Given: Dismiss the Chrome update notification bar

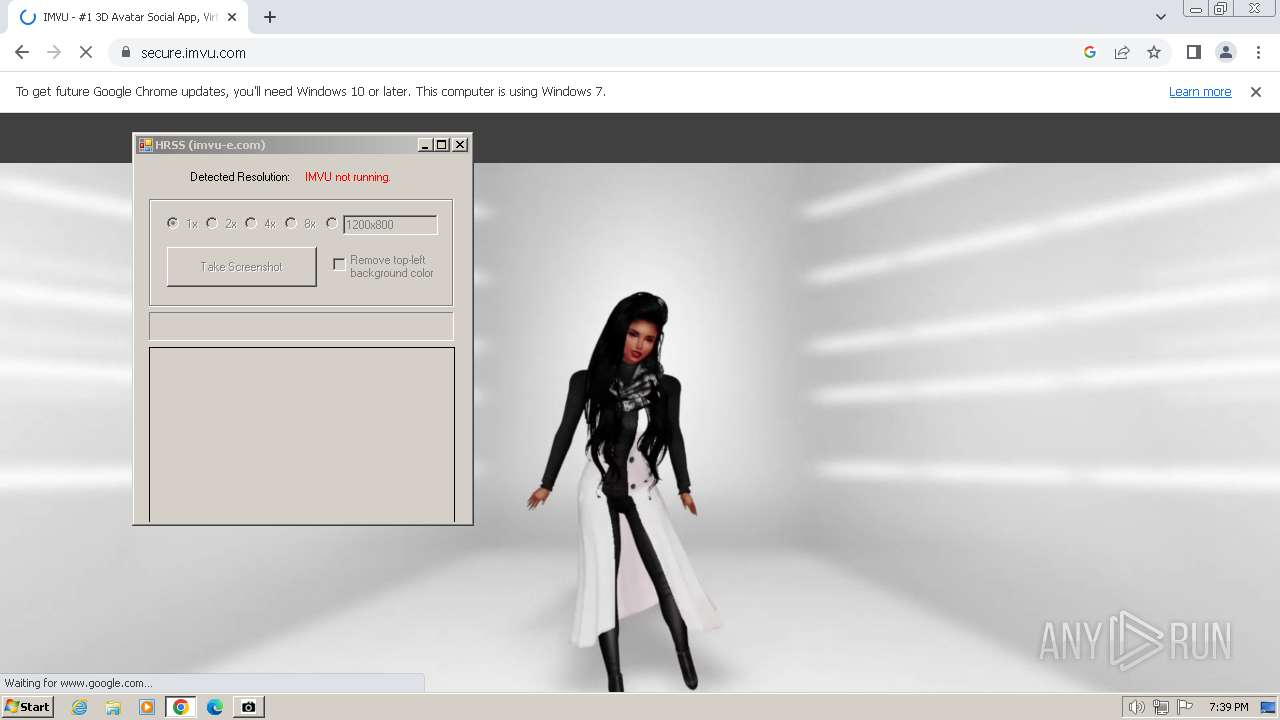Looking at the screenshot, I should point(1256,91).
